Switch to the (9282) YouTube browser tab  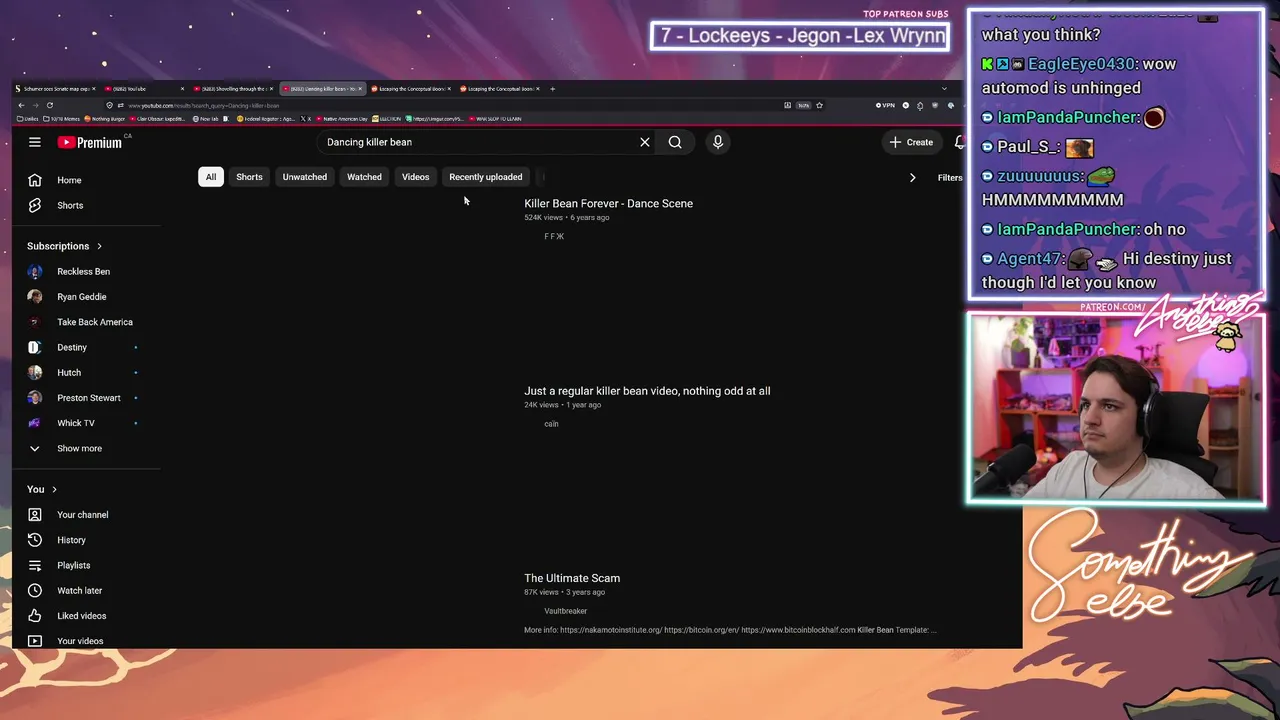tap(145, 88)
